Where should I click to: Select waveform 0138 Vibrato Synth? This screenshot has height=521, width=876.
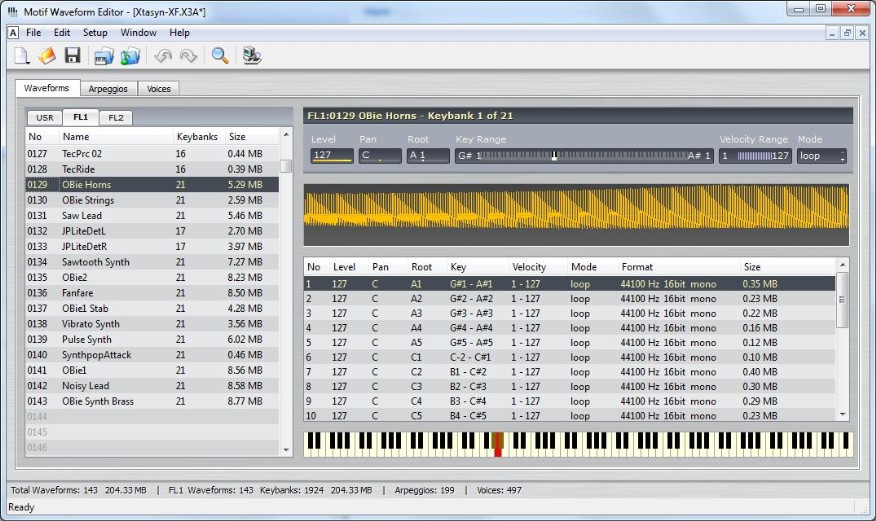[x=152, y=324]
